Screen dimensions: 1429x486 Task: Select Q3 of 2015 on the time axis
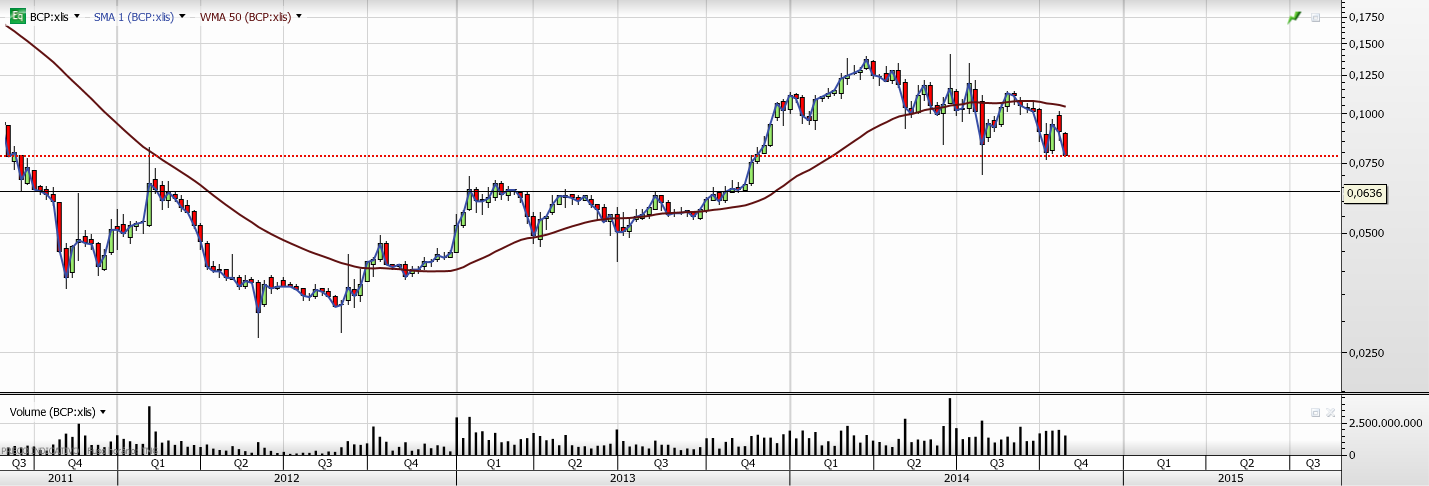pyautogui.click(x=1313, y=463)
